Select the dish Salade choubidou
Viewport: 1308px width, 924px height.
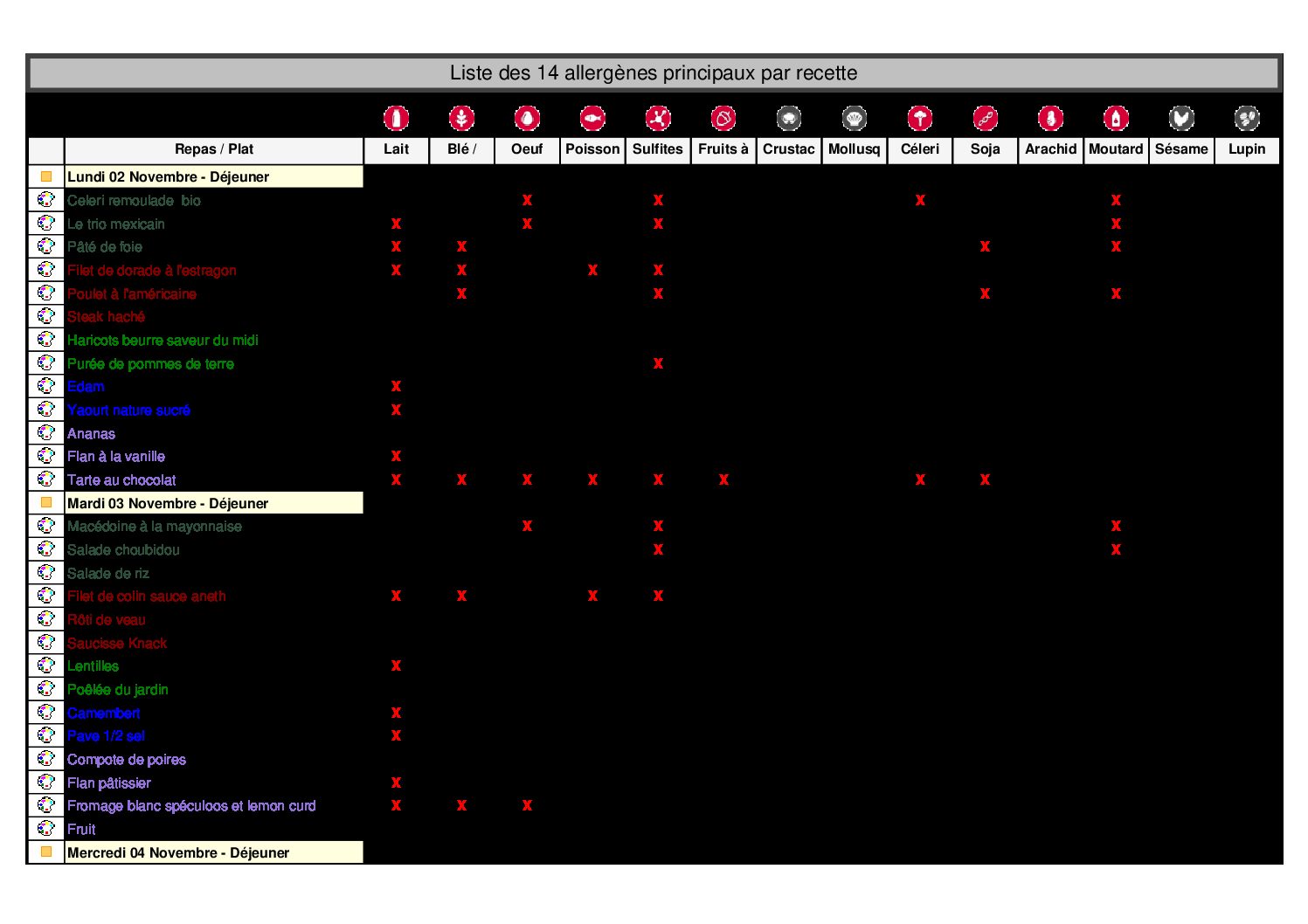[123, 549]
